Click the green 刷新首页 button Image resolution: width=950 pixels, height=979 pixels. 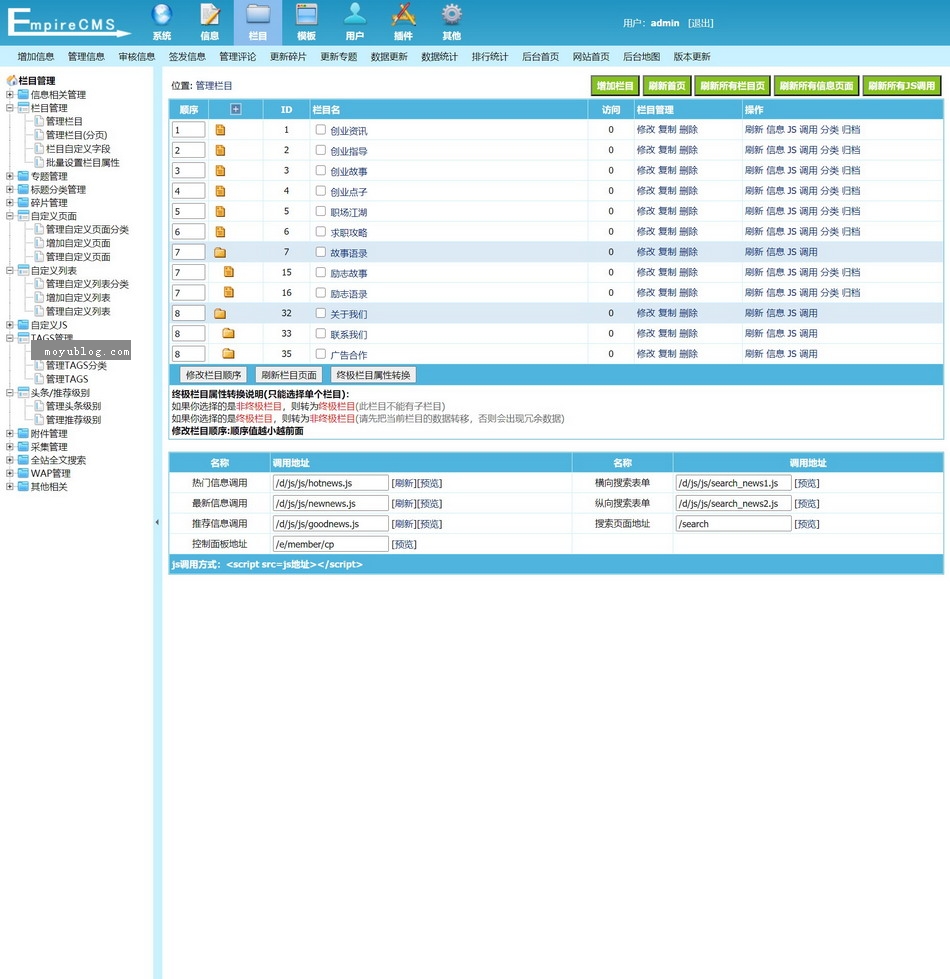[667, 86]
